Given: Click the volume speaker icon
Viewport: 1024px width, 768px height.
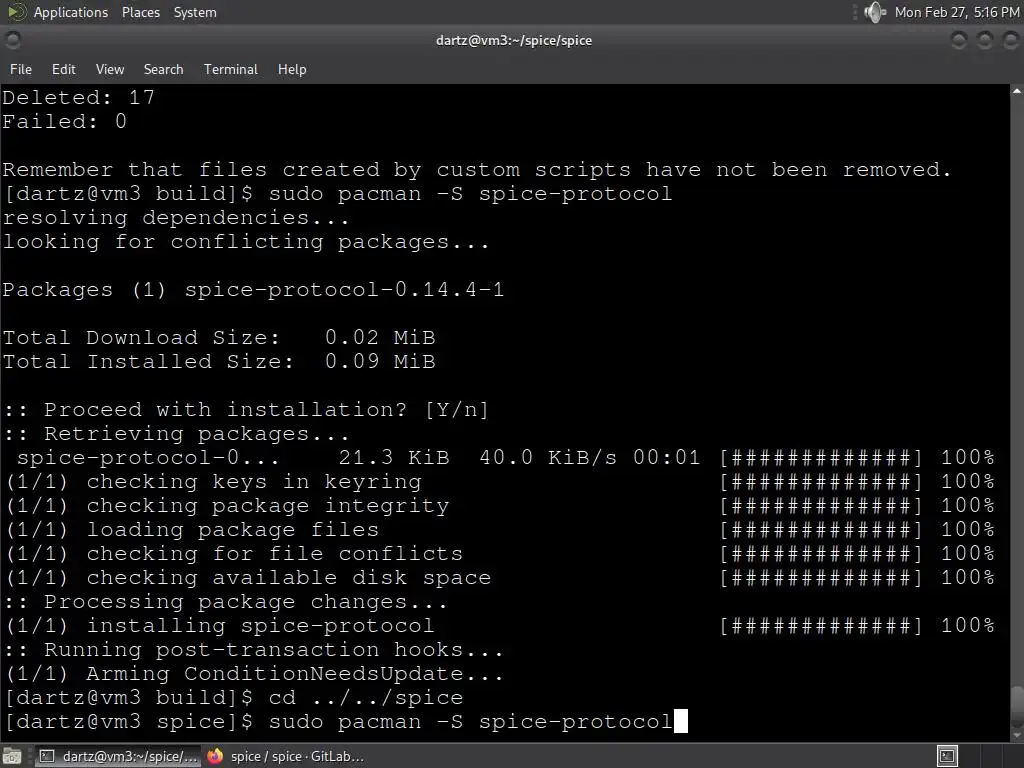Looking at the screenshot, I should coord(874,12).
